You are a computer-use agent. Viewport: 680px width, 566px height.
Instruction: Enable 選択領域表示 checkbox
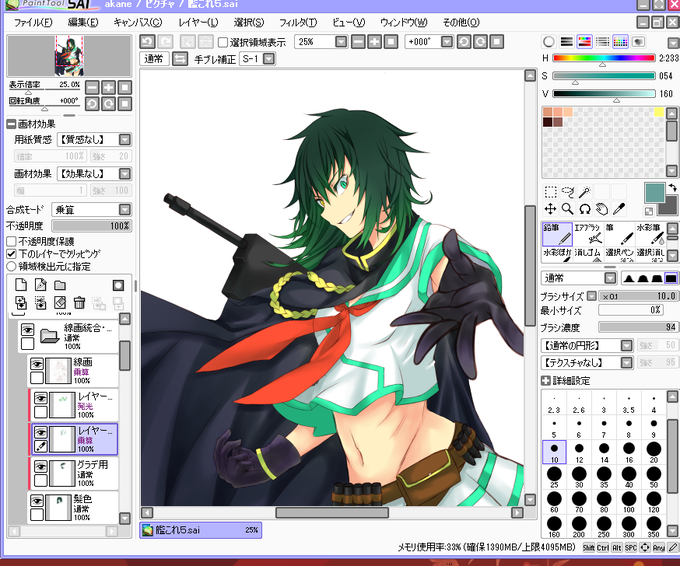click(x=222, y=42)
